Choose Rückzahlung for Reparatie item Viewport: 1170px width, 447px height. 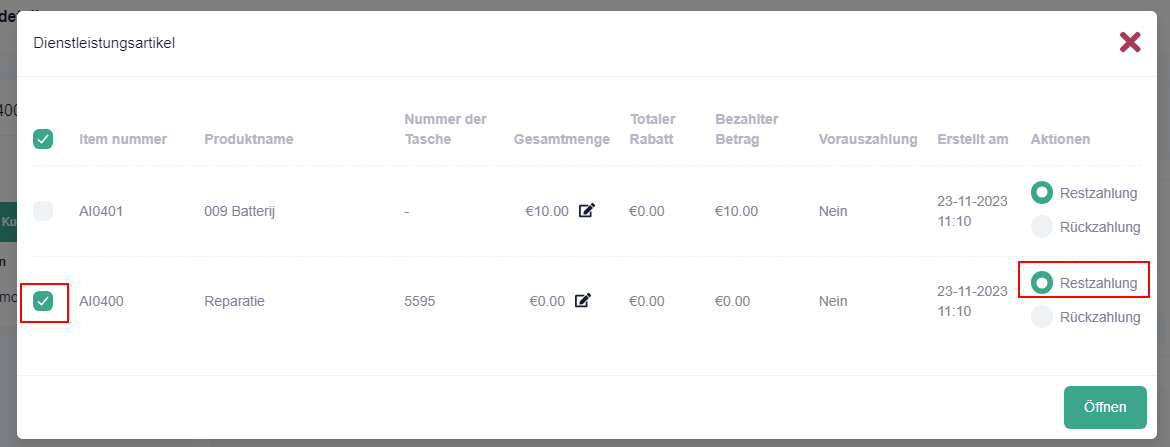pos(1042,317)
